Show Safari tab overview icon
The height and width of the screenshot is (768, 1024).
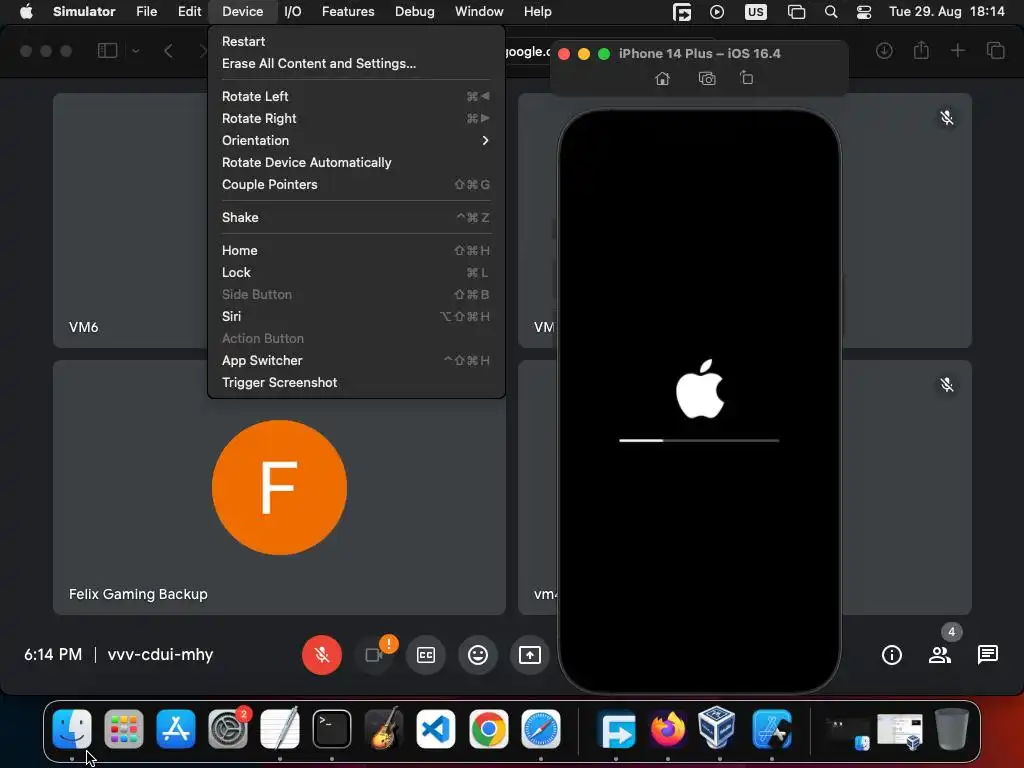pyautogui.click(x=995, y=50)
